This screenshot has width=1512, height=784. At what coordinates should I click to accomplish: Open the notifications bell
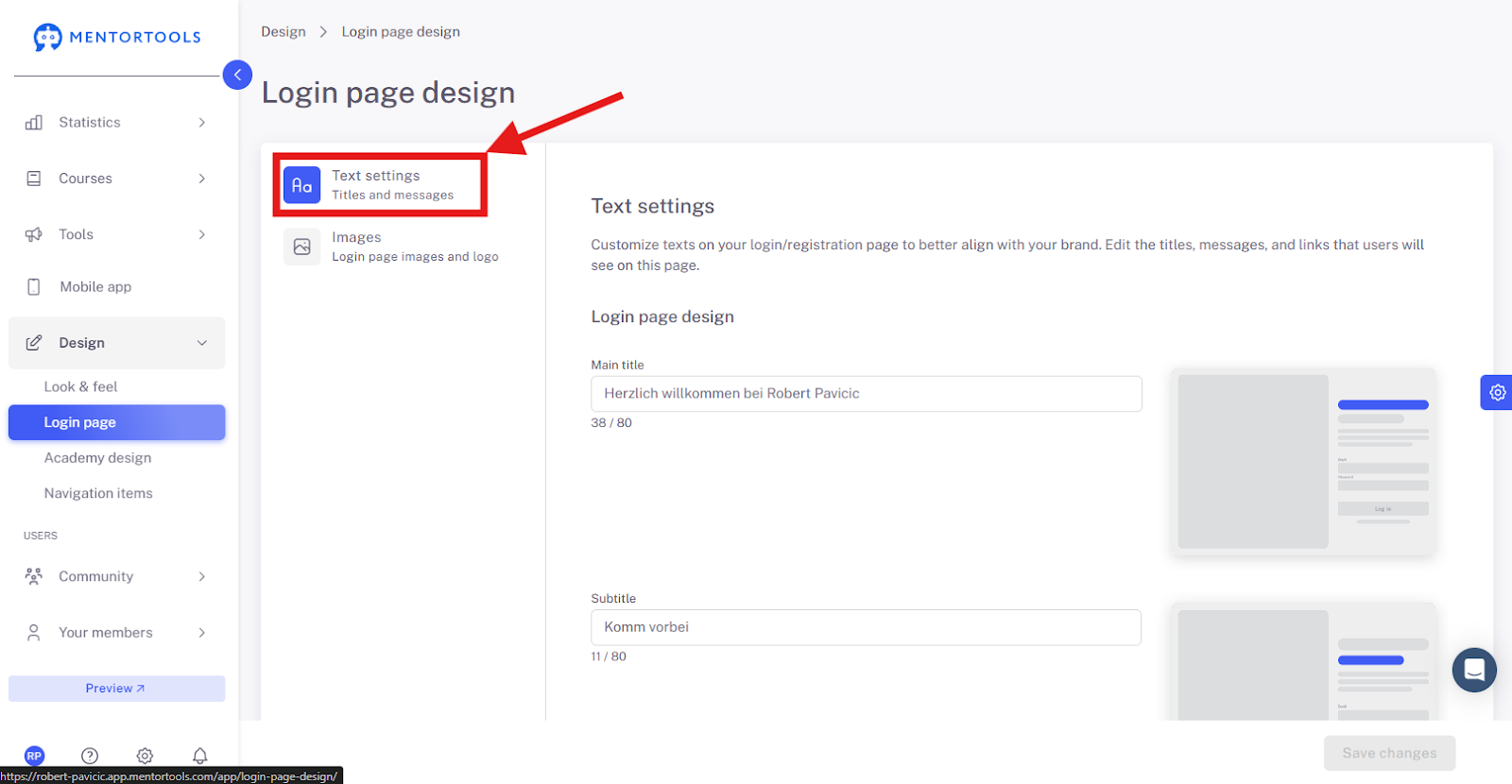(x=200, y=756)
